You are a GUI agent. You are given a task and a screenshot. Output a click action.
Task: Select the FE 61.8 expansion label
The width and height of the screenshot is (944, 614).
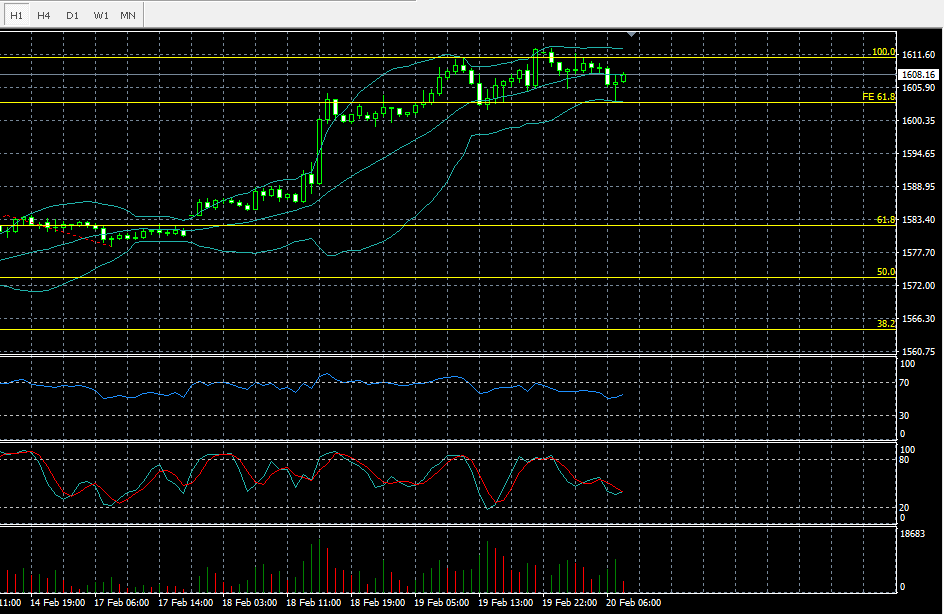tap(878, 96)
